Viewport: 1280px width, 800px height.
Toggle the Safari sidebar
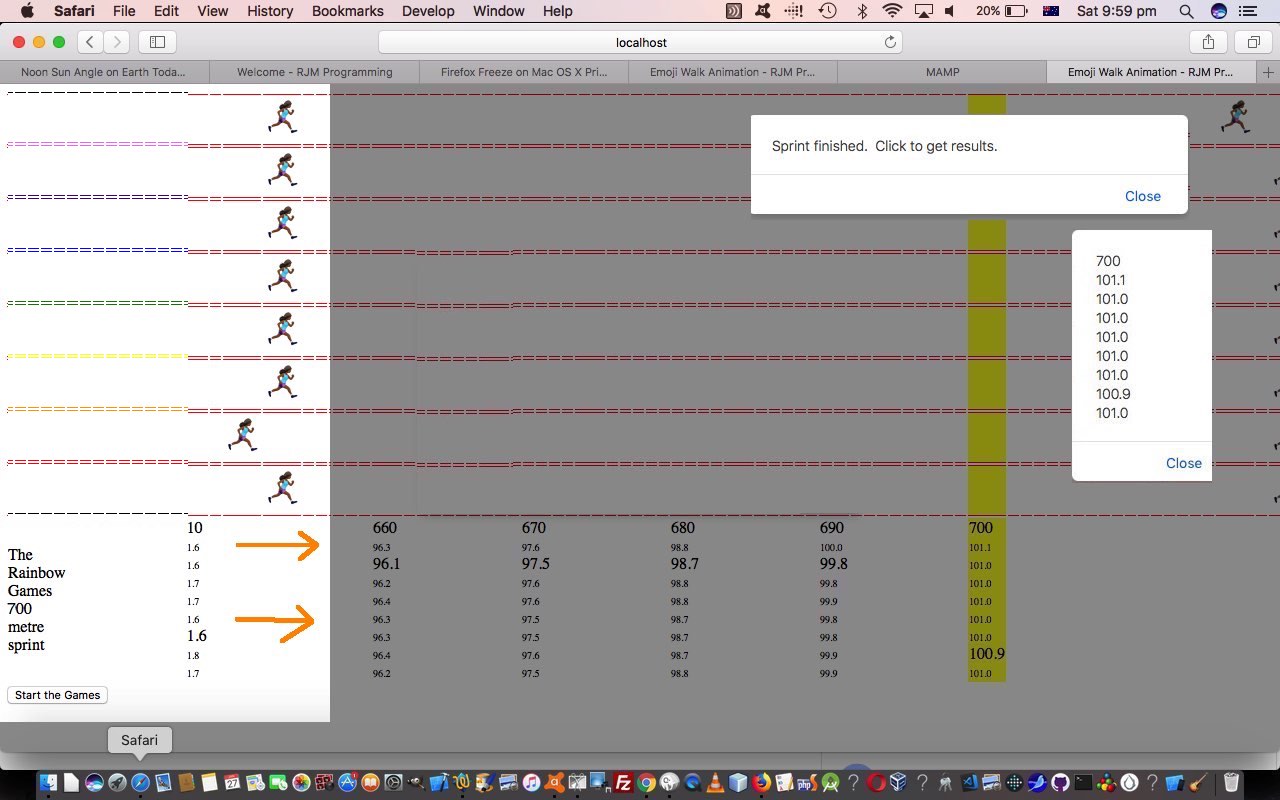[x=157, y=42]
